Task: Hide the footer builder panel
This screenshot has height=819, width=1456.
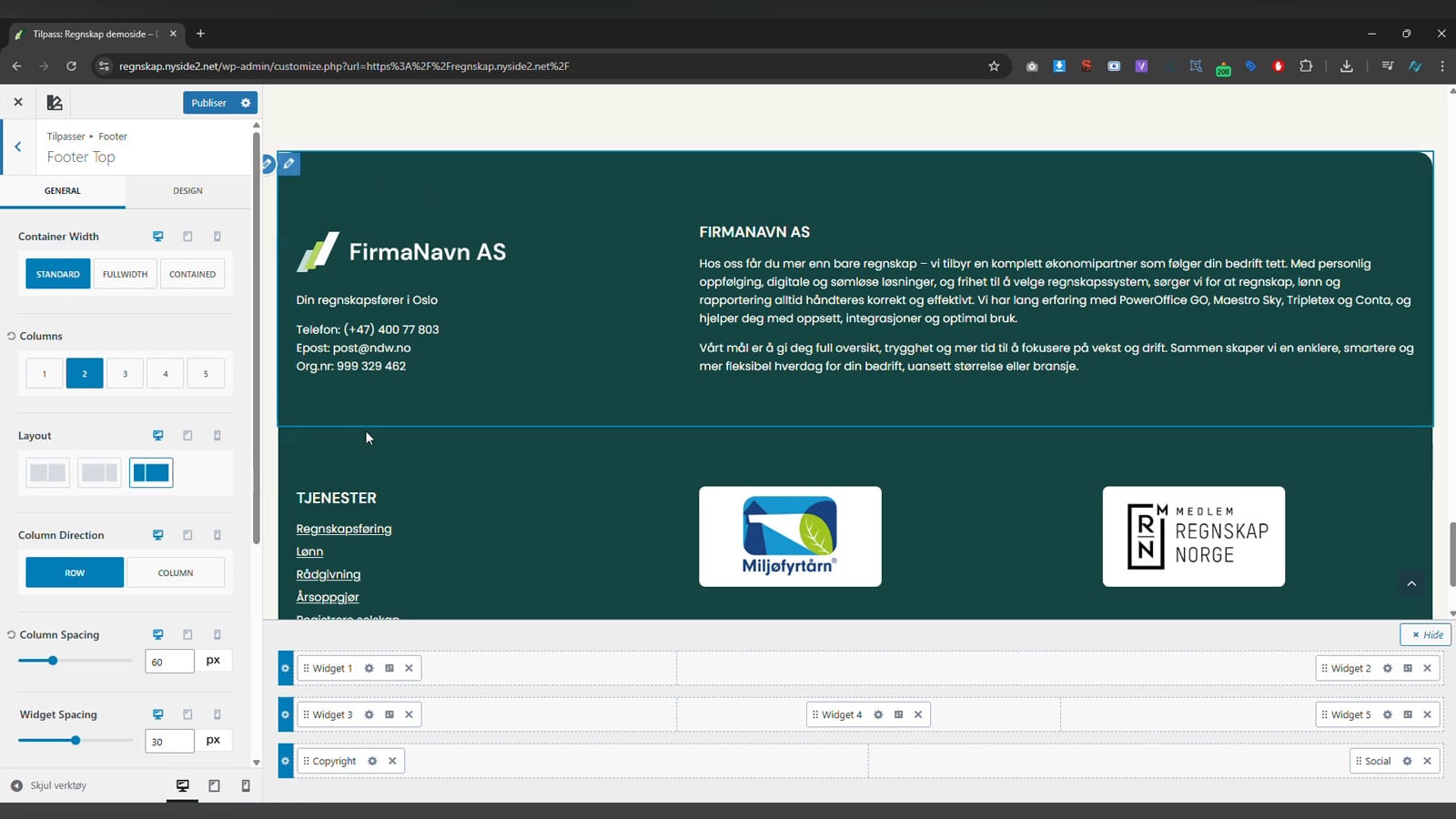Action: pyautogui.click(x=1426, y=634)
